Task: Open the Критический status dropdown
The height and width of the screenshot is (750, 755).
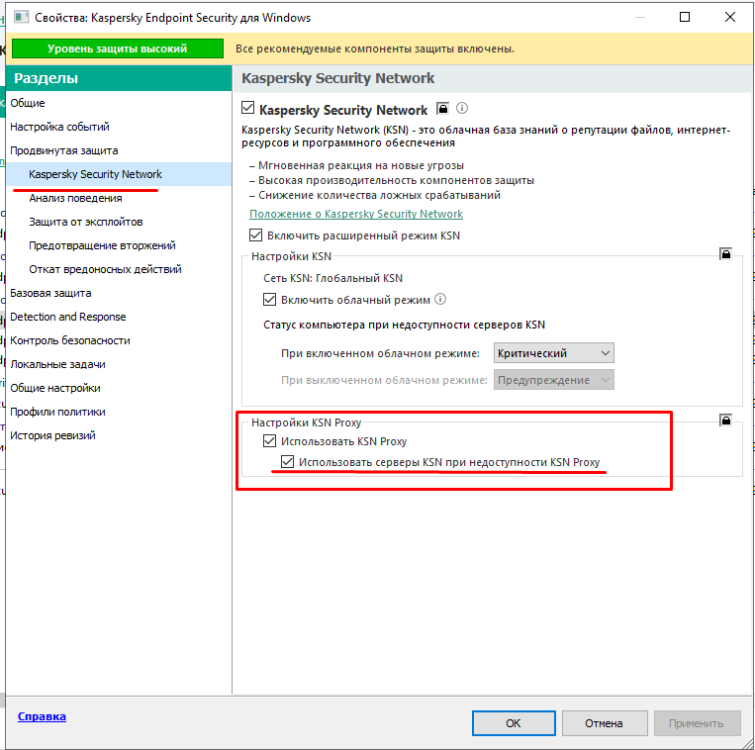Action: coord(554,353)
